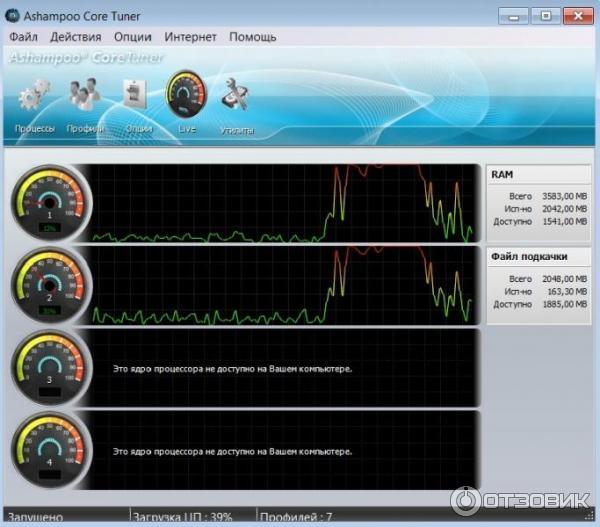Click RAM used value 2042,00 MB
The image size is (600, 527).
tap(564, 209)
